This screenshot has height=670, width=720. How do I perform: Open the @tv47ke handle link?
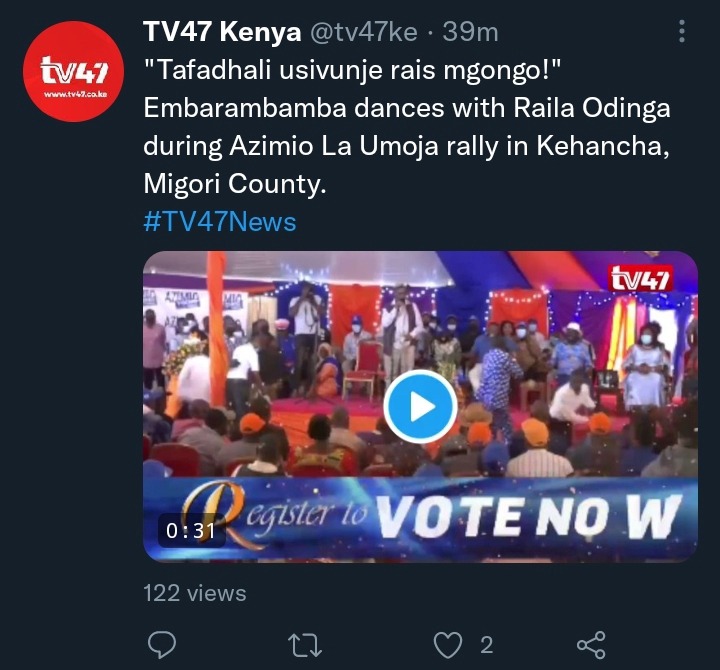pos(364,32)
